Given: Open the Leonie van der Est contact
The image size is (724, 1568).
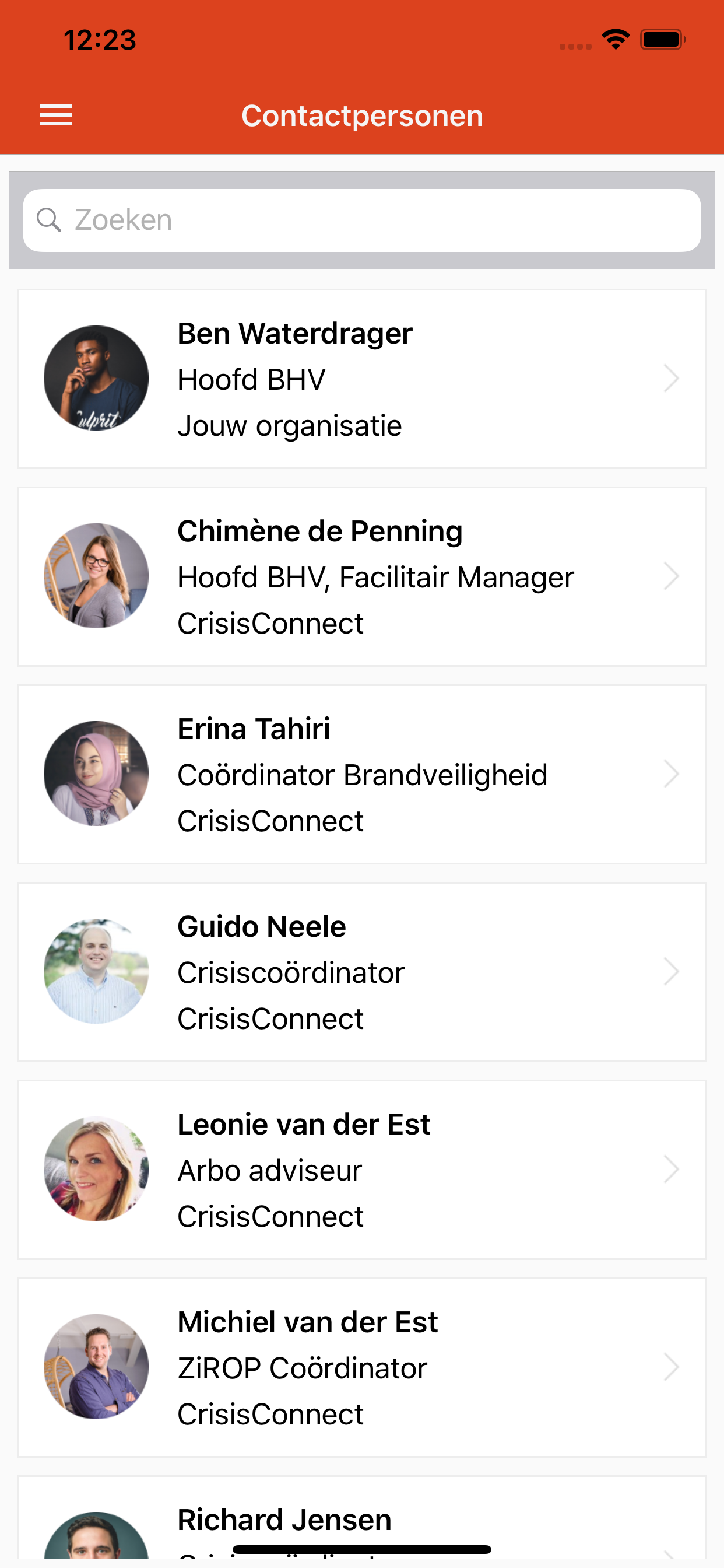Looking at the screenshot, I should pos(361,1170).
